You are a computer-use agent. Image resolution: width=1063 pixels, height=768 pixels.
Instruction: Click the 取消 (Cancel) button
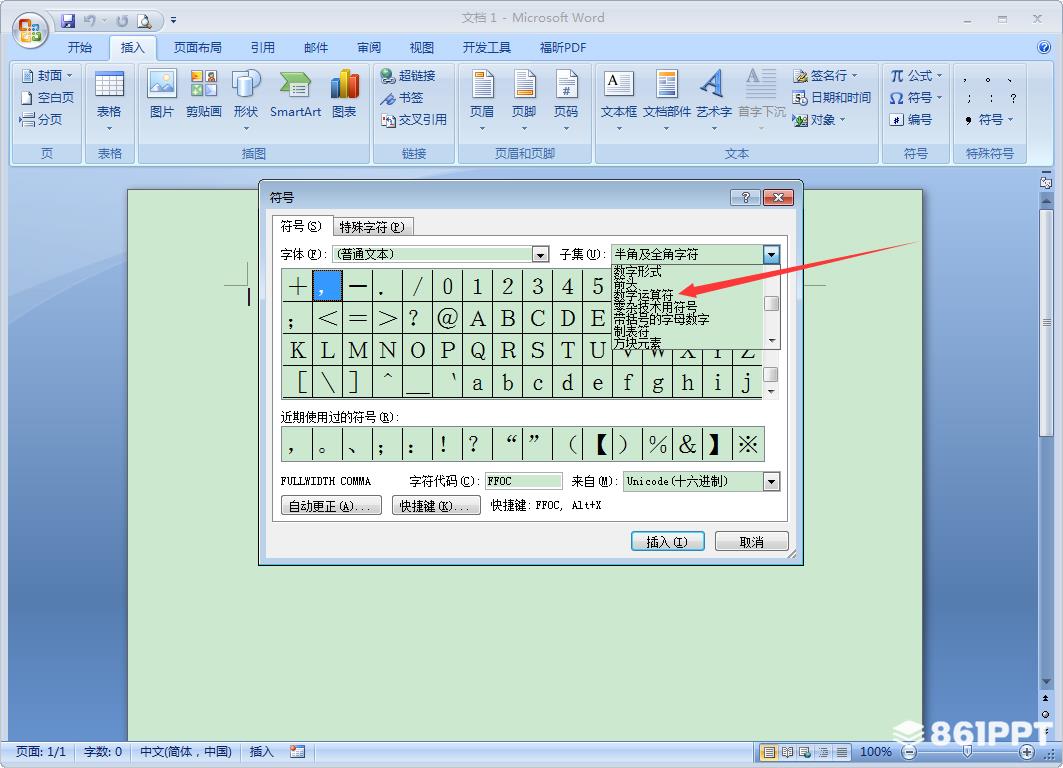[x=751, y=542]
